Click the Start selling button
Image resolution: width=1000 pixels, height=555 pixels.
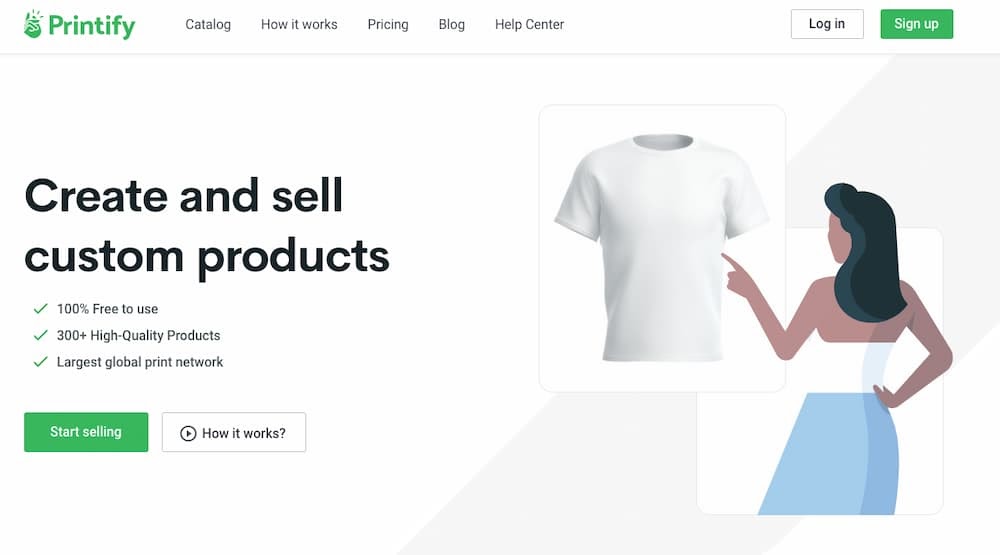[x=86, y=432]
